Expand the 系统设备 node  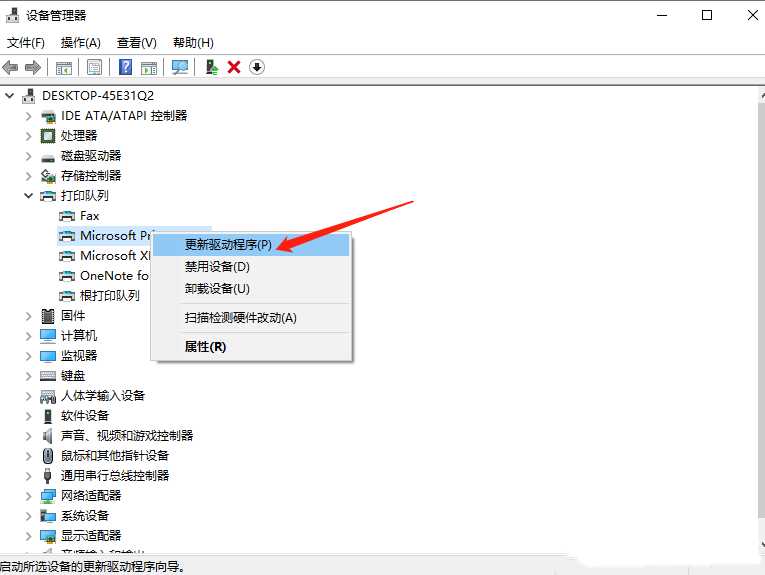[29, 516]
